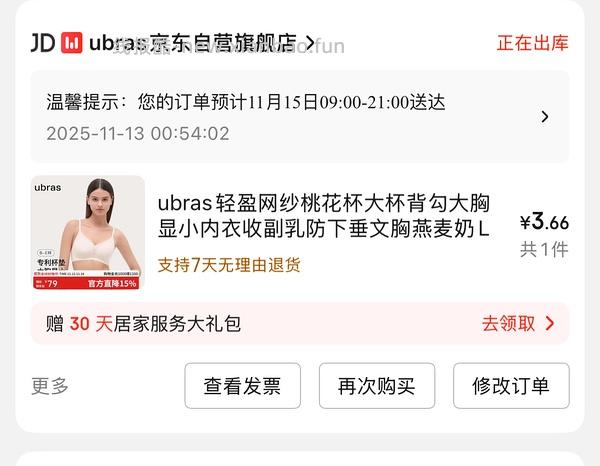Open 赠30天居家服务大礼包 banner

tap(300, 324)
